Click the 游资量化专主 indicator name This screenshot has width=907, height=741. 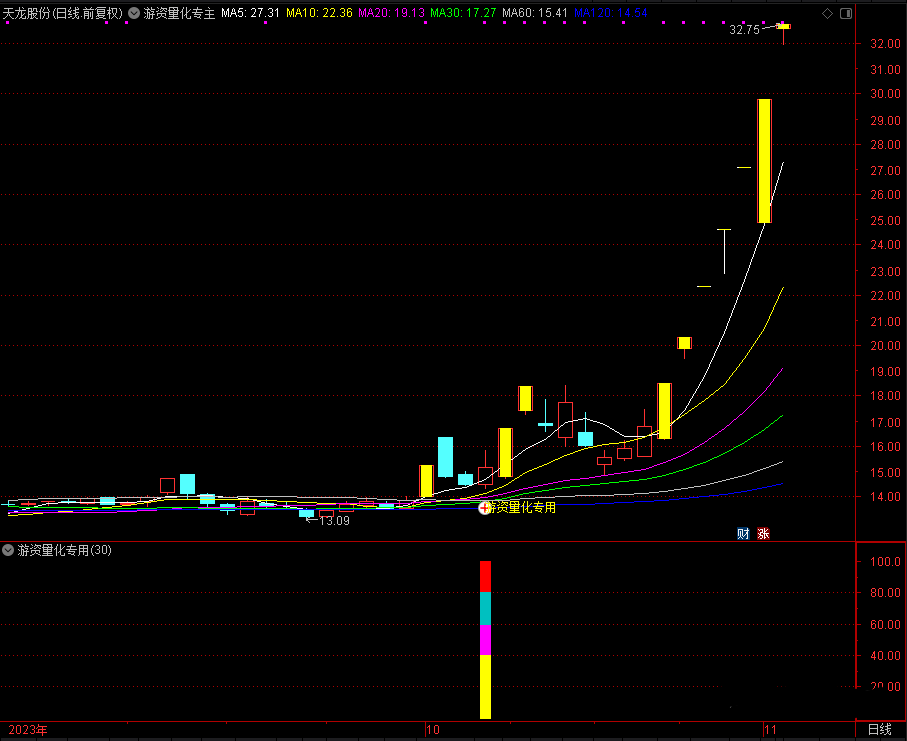point(179,13)
